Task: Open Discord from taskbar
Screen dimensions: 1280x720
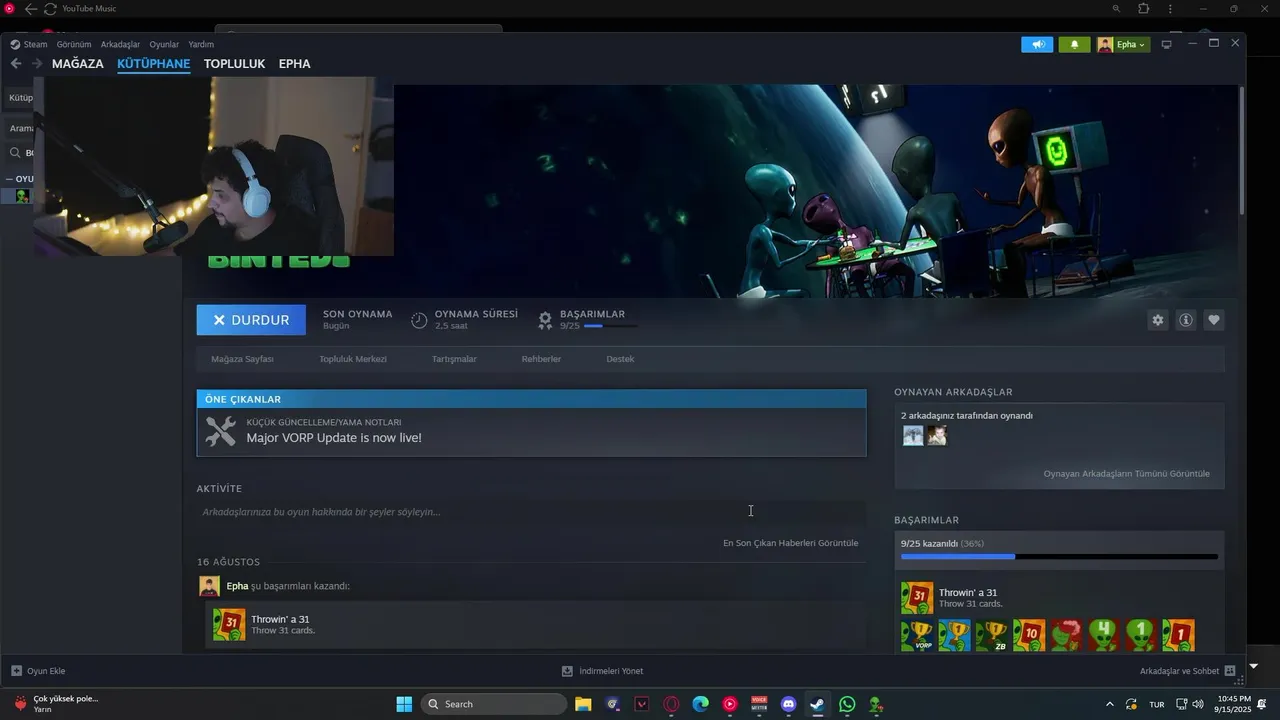Action: (788, 704)
